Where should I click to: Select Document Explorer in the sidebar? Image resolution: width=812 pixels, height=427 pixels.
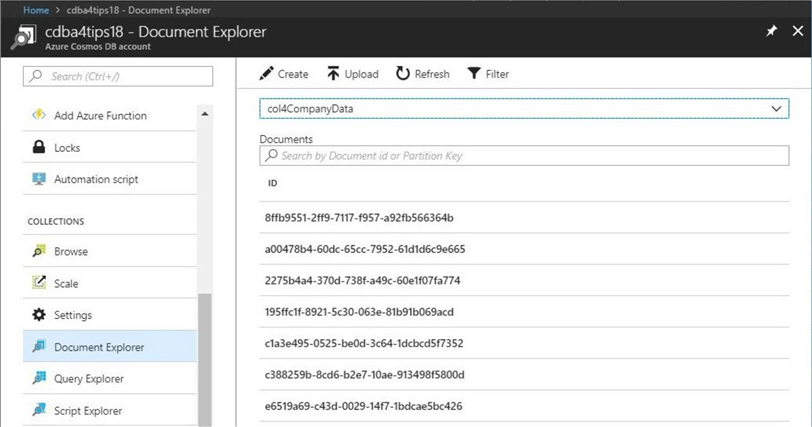[x=110, y=346]
